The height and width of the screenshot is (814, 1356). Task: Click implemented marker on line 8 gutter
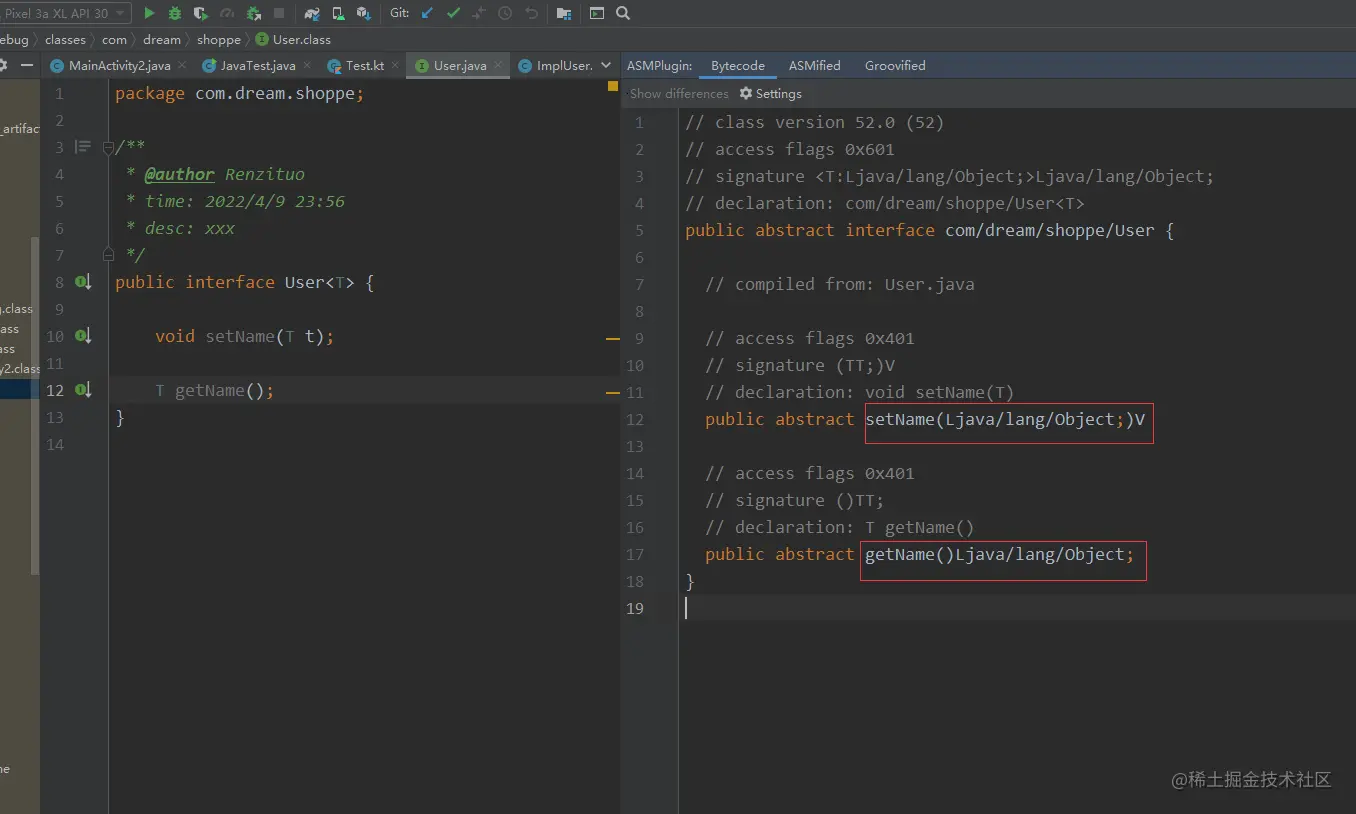pyautogui.click(x=84, y=282)
